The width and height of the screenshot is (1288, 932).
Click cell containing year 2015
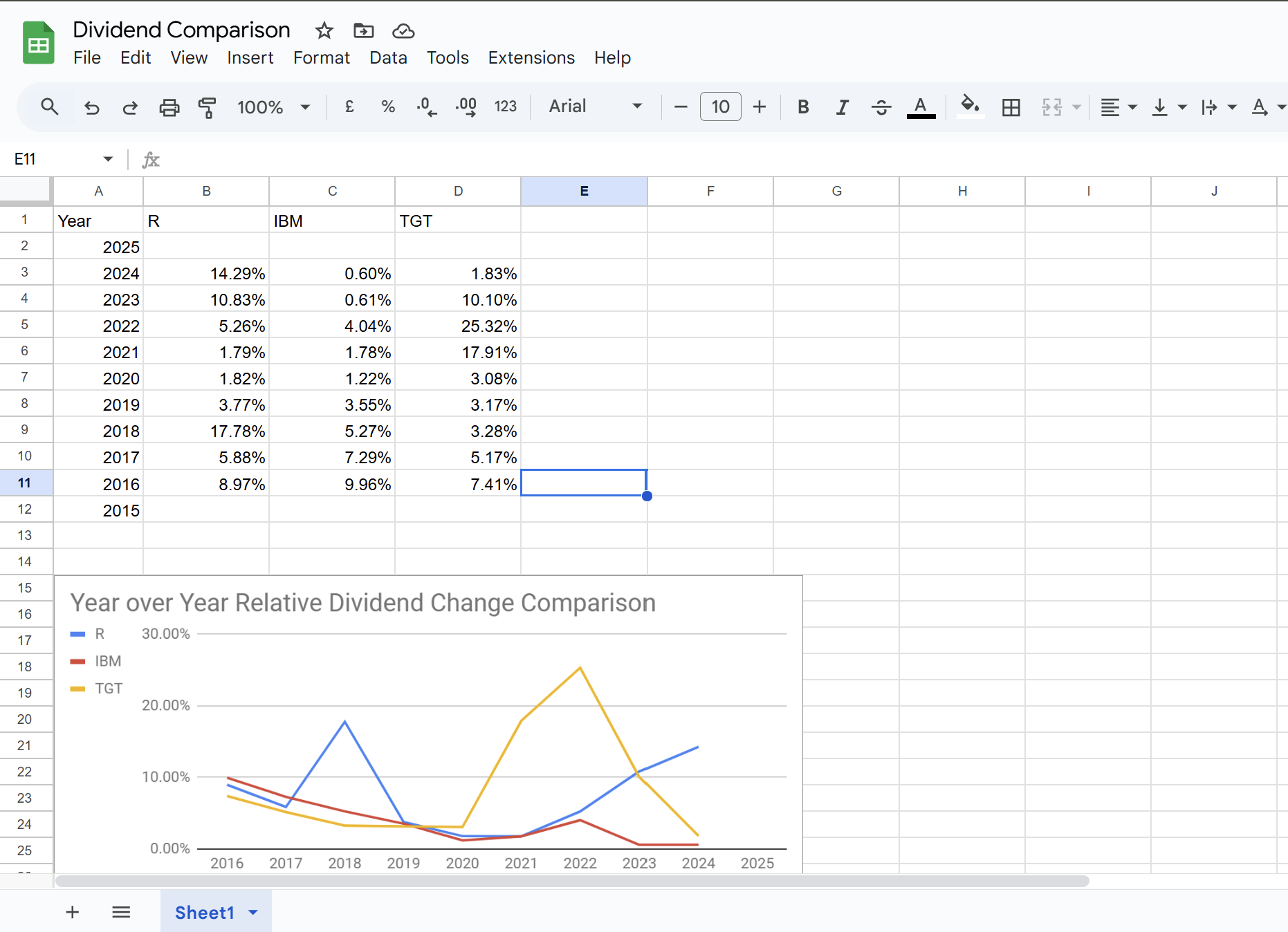pyautogui.click(x=98, y=510)
